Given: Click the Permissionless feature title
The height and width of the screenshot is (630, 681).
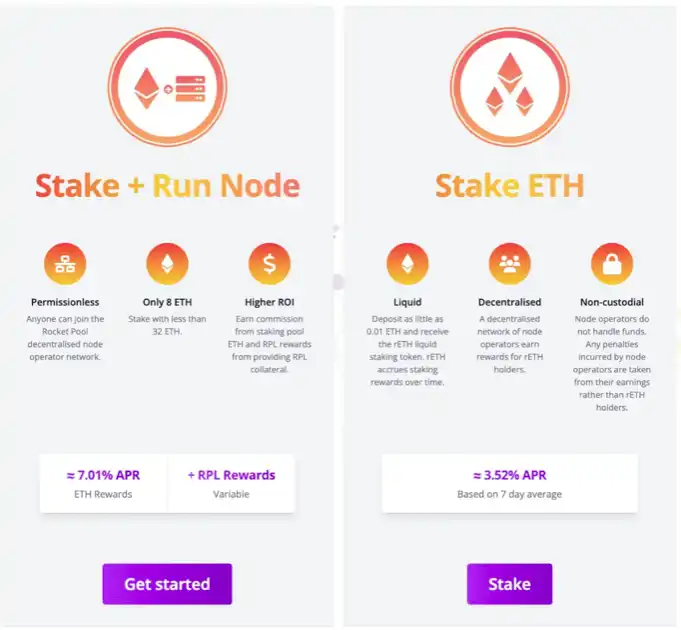Looking at the screenshot, I should pyautogui.click(x=65, y=302).
